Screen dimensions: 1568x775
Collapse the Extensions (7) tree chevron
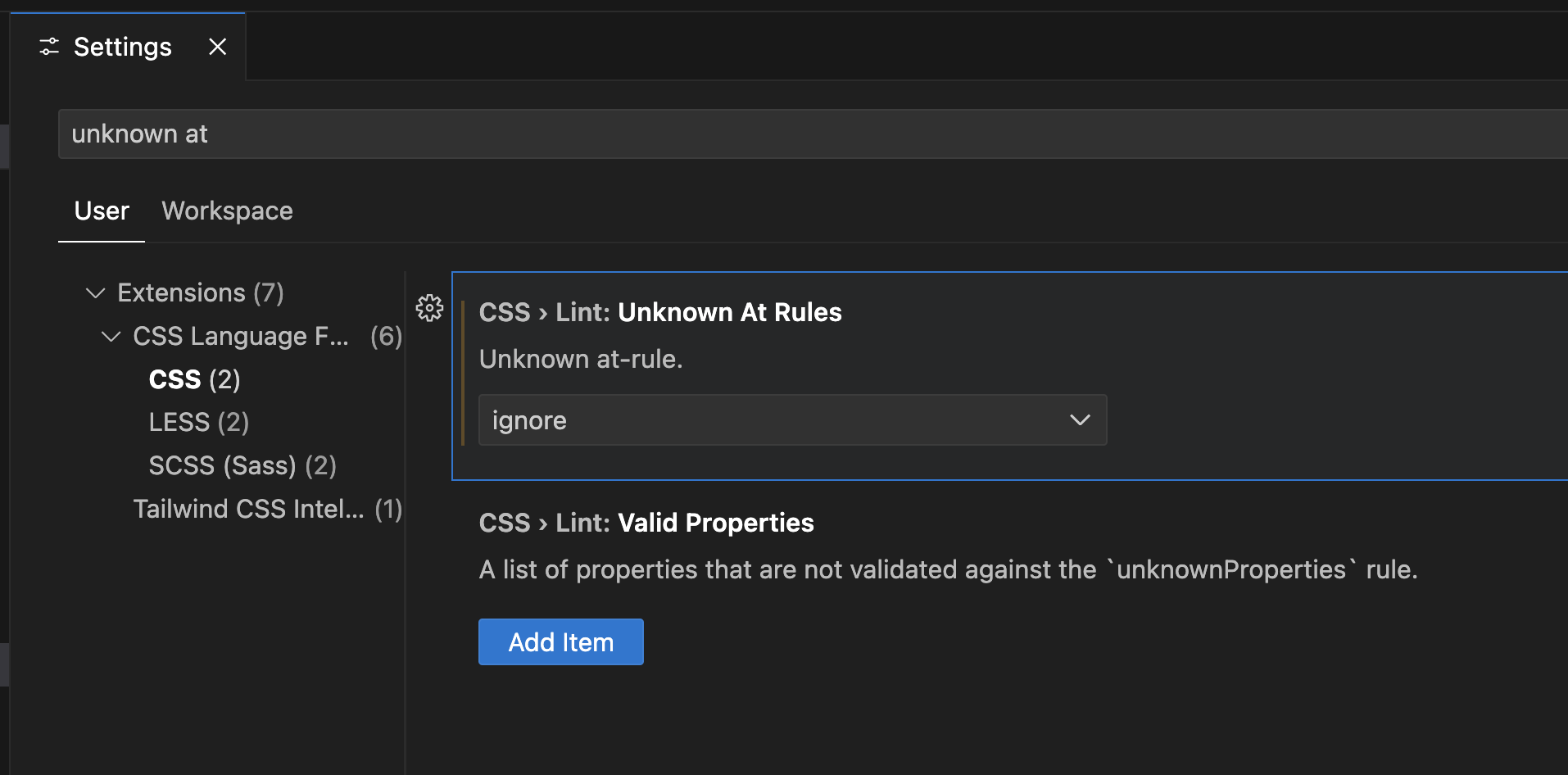point(96,292)
